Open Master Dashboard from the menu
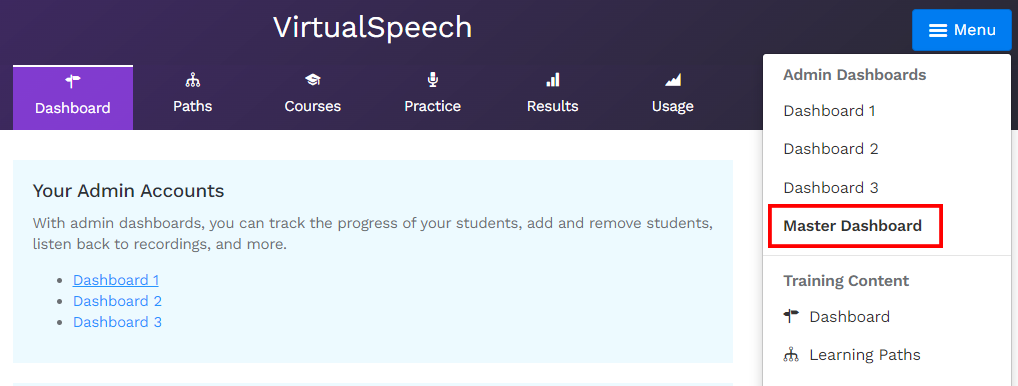Image resolution: width=1018 pixels, height=386 pixels. 852,226
